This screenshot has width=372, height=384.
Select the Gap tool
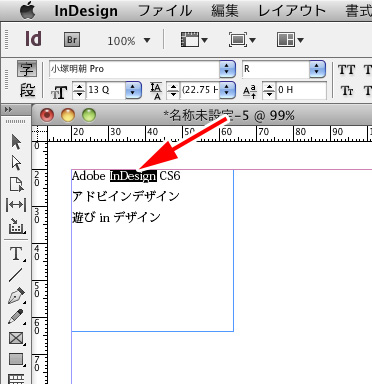pos(16,205)
